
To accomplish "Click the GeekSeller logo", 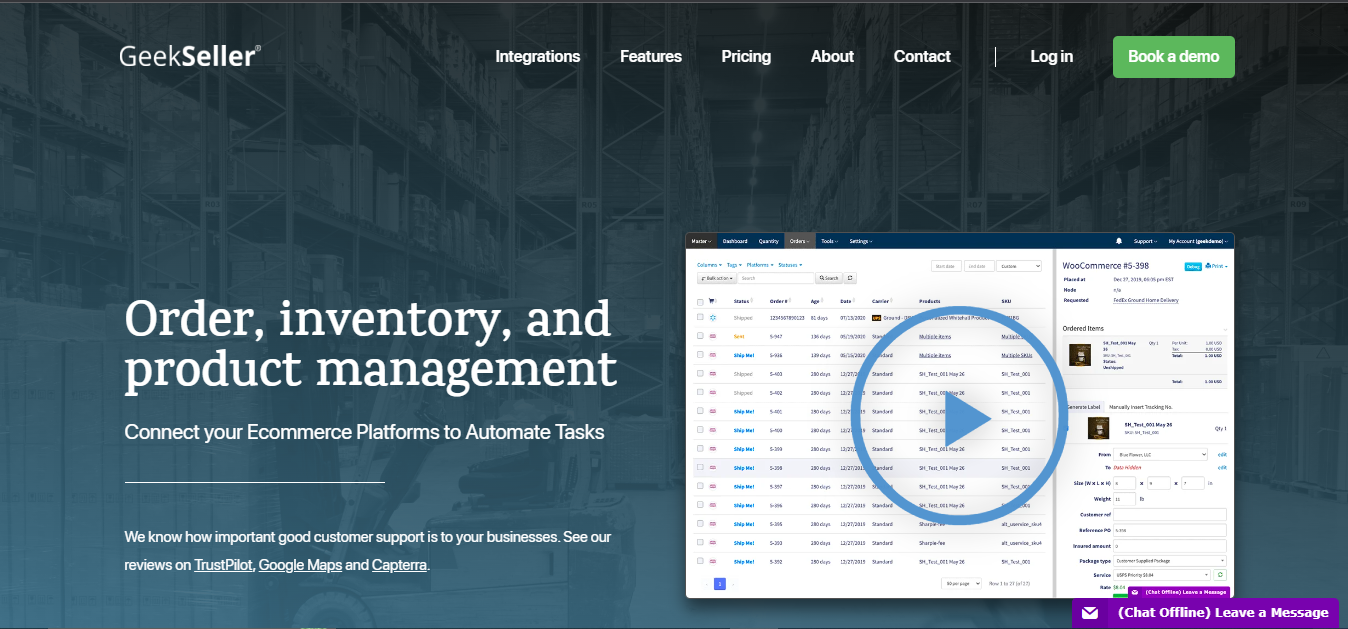I will click(190, 57).
